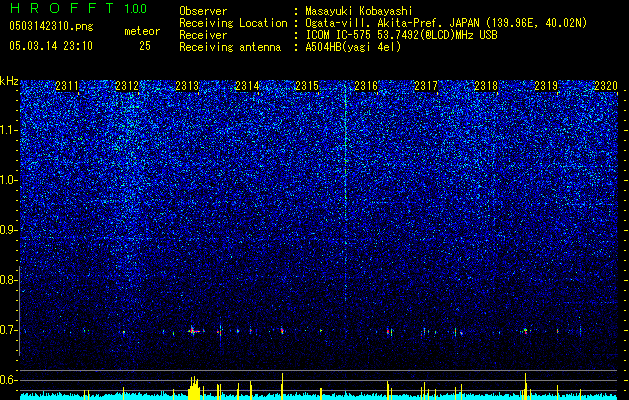Click time marker 2317

click(x=426, y=86)
